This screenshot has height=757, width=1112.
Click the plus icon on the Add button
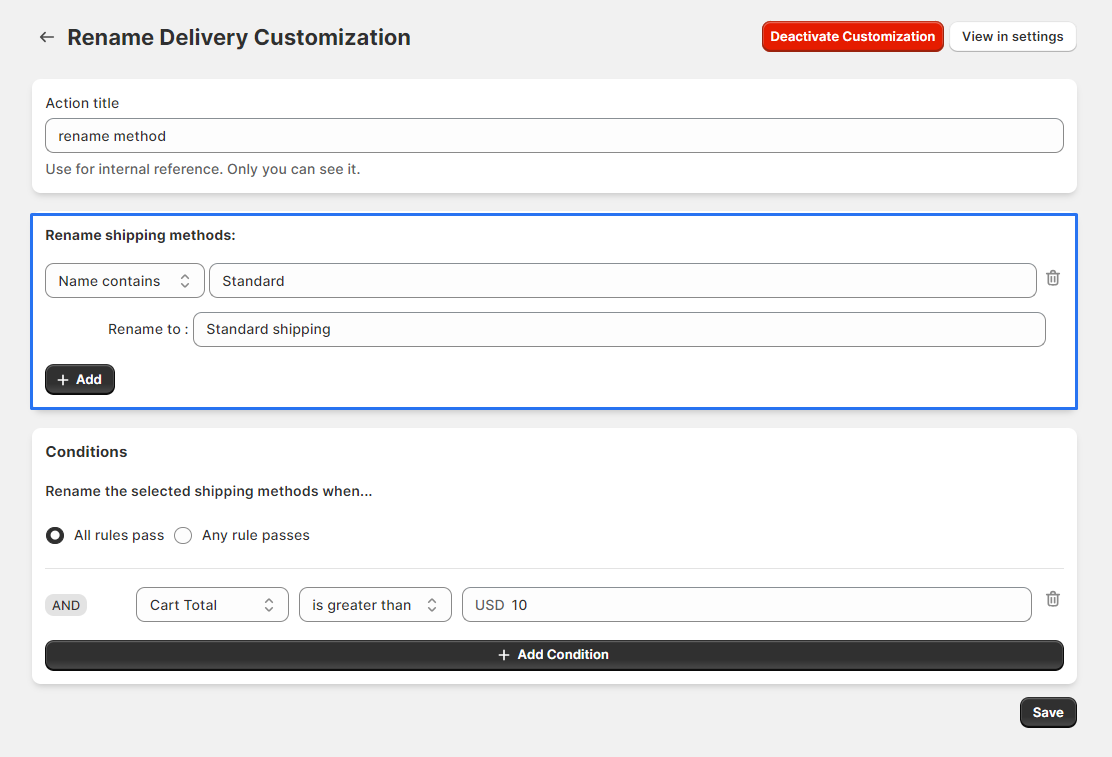click(x=63, y=379)
